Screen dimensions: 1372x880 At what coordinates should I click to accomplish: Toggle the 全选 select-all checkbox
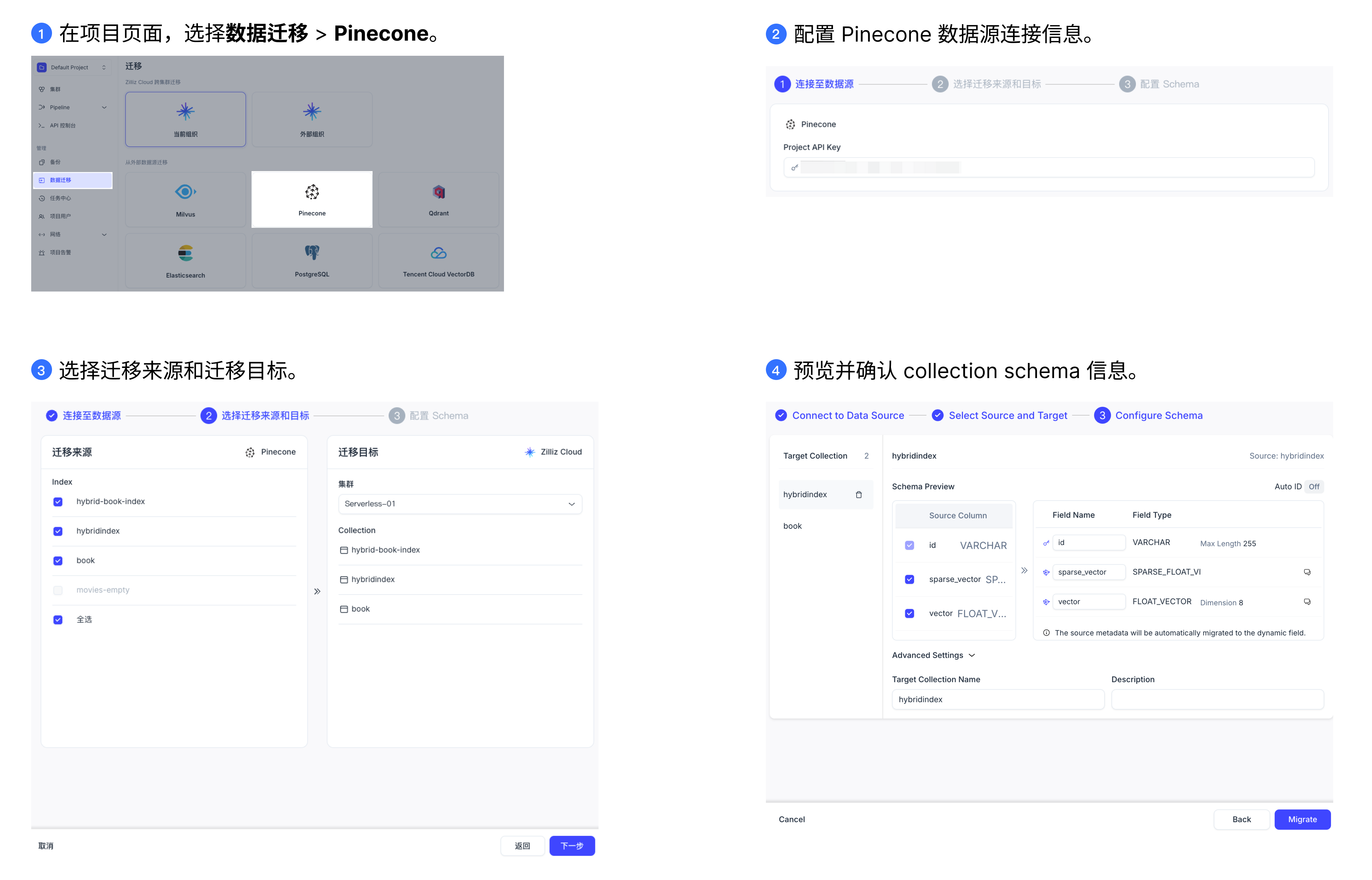pos(58,620)
